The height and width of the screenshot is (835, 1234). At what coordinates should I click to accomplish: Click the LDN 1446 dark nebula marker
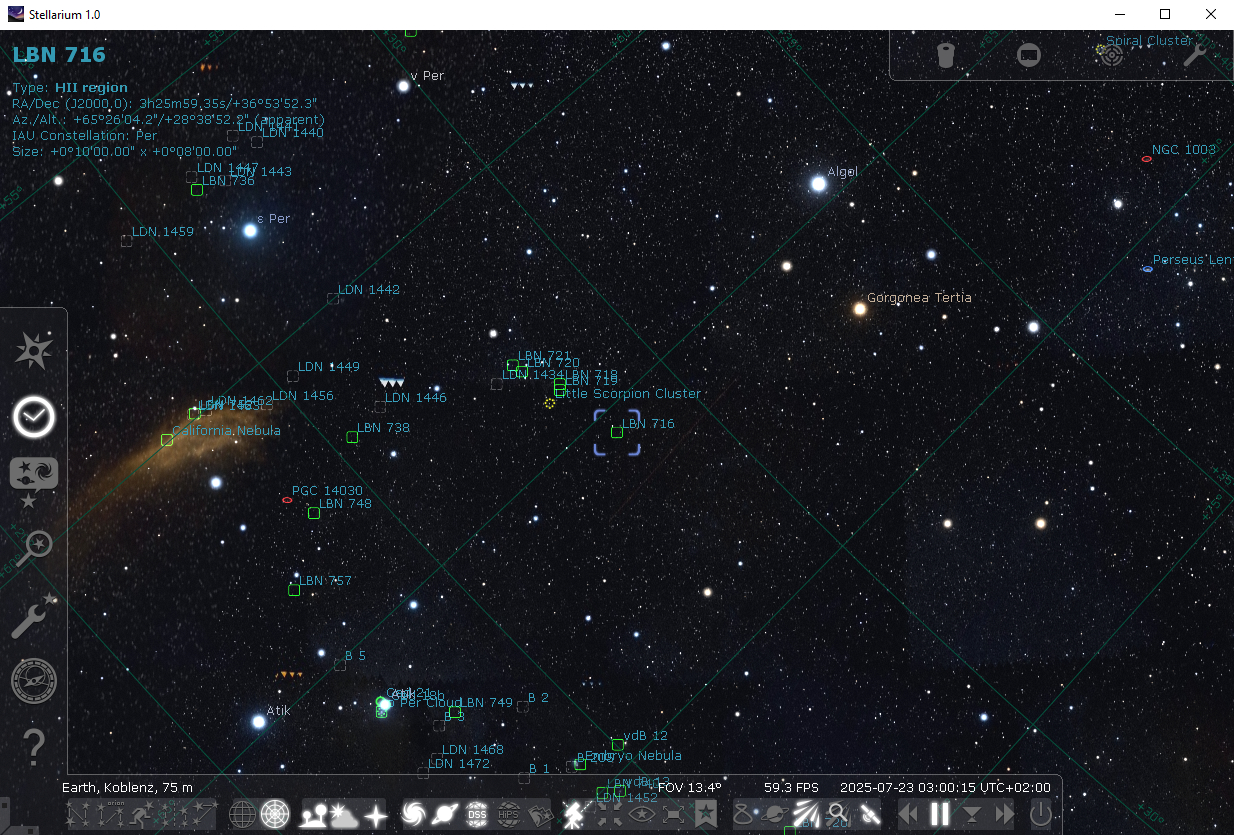(x=380, y=407)
